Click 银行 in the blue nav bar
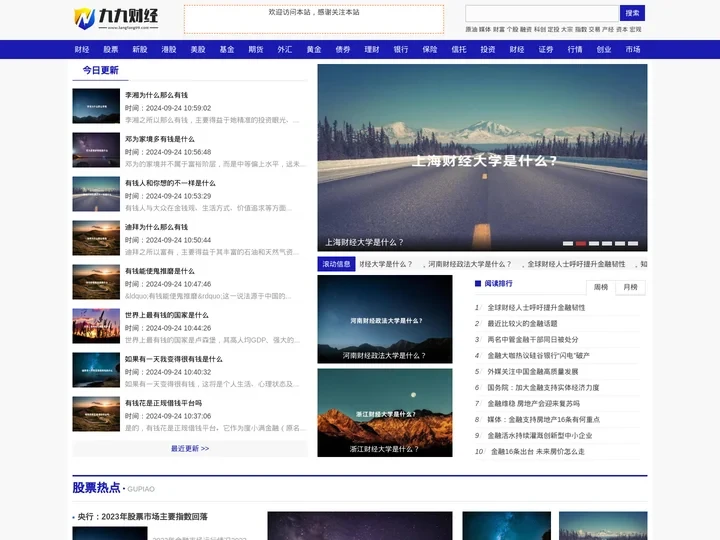This screenshot has height=540, width=720. [x=401, y=50]
